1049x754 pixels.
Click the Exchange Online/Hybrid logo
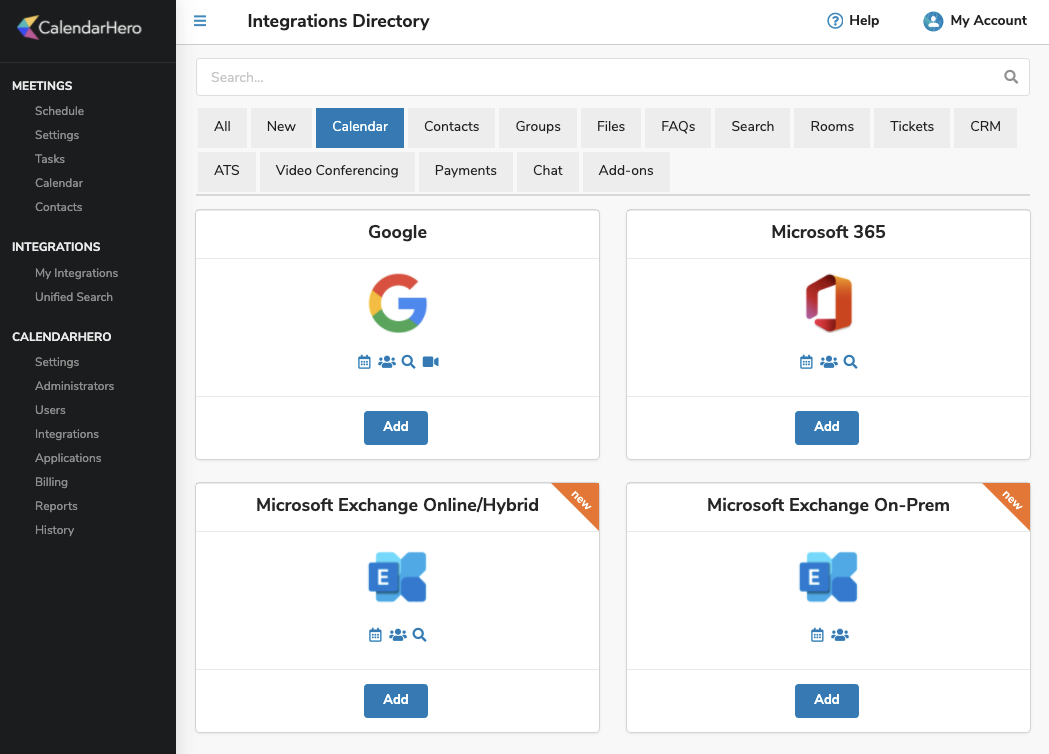pos(397,577)
